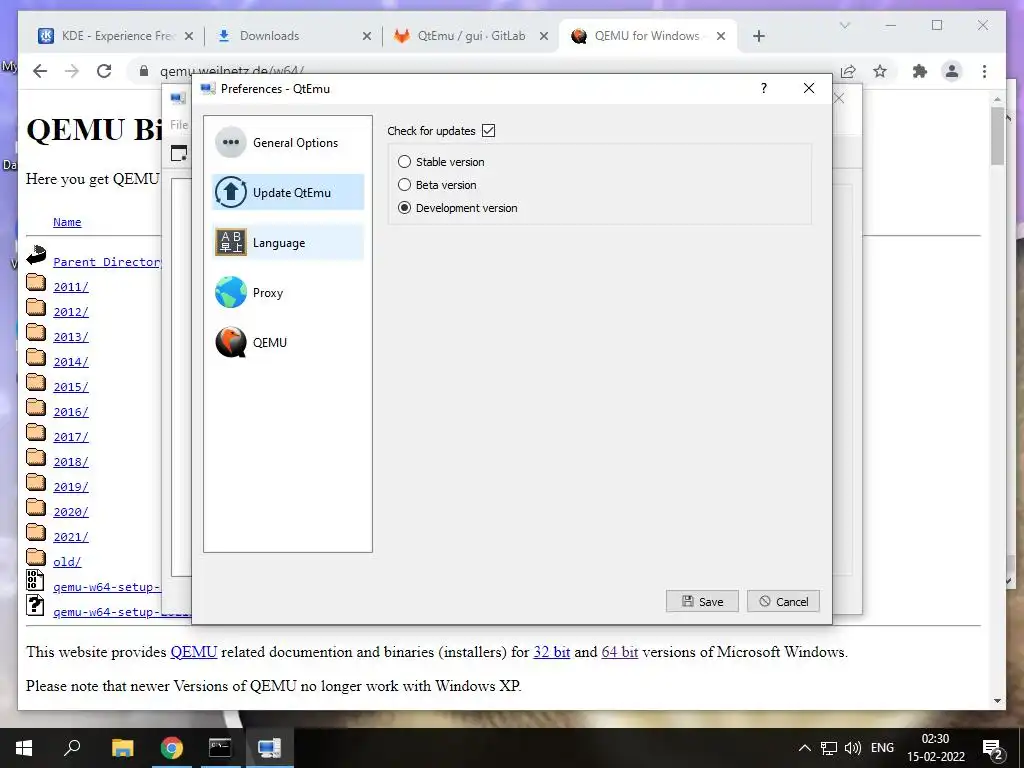Open File menu in QtEmu main window
Screen dimensions: 1024x768
click(x=179, y=124)
